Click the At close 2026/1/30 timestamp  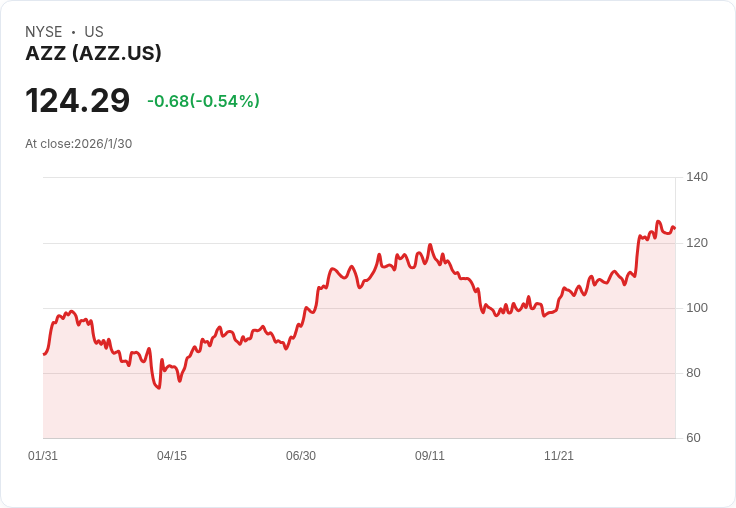click(78, 144)
